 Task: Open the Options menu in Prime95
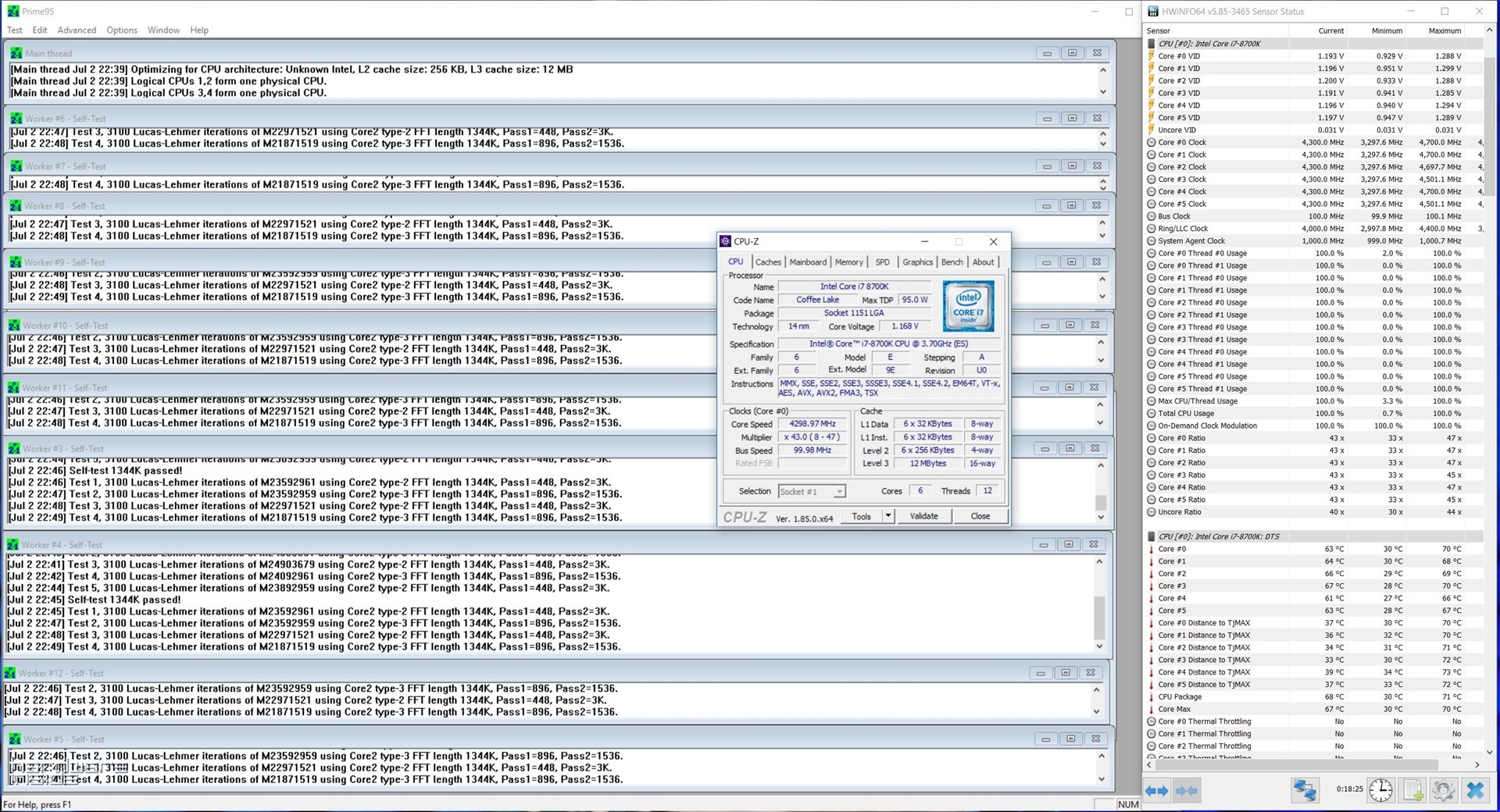tap(122, 30)
